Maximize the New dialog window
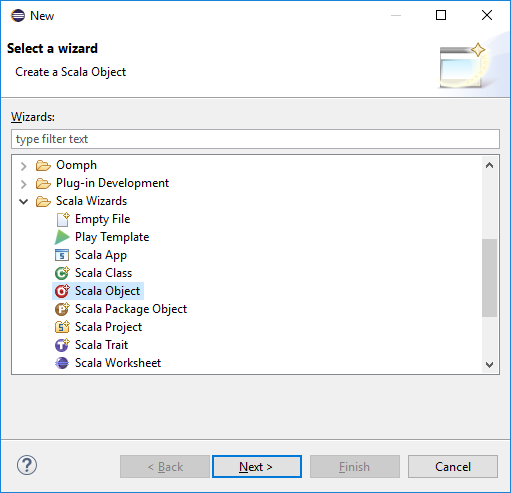This screenshot has height=493, width=511. coord(441,15)
